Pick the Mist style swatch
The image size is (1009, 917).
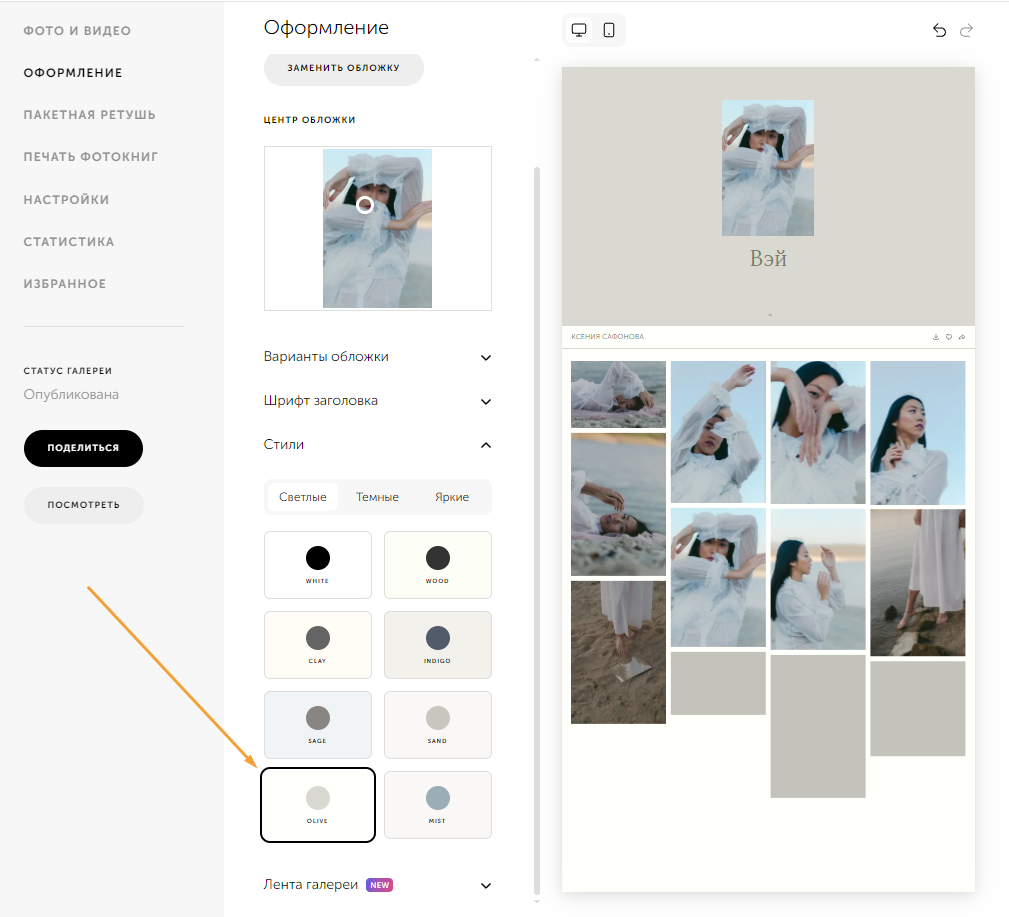pyautogui.click(x=438, y=804)
